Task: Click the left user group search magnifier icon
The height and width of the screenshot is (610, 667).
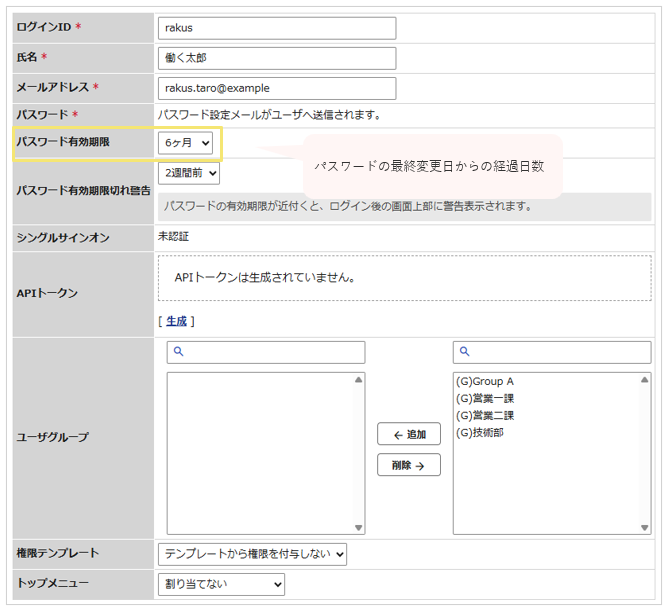Action: coord(179,351)
